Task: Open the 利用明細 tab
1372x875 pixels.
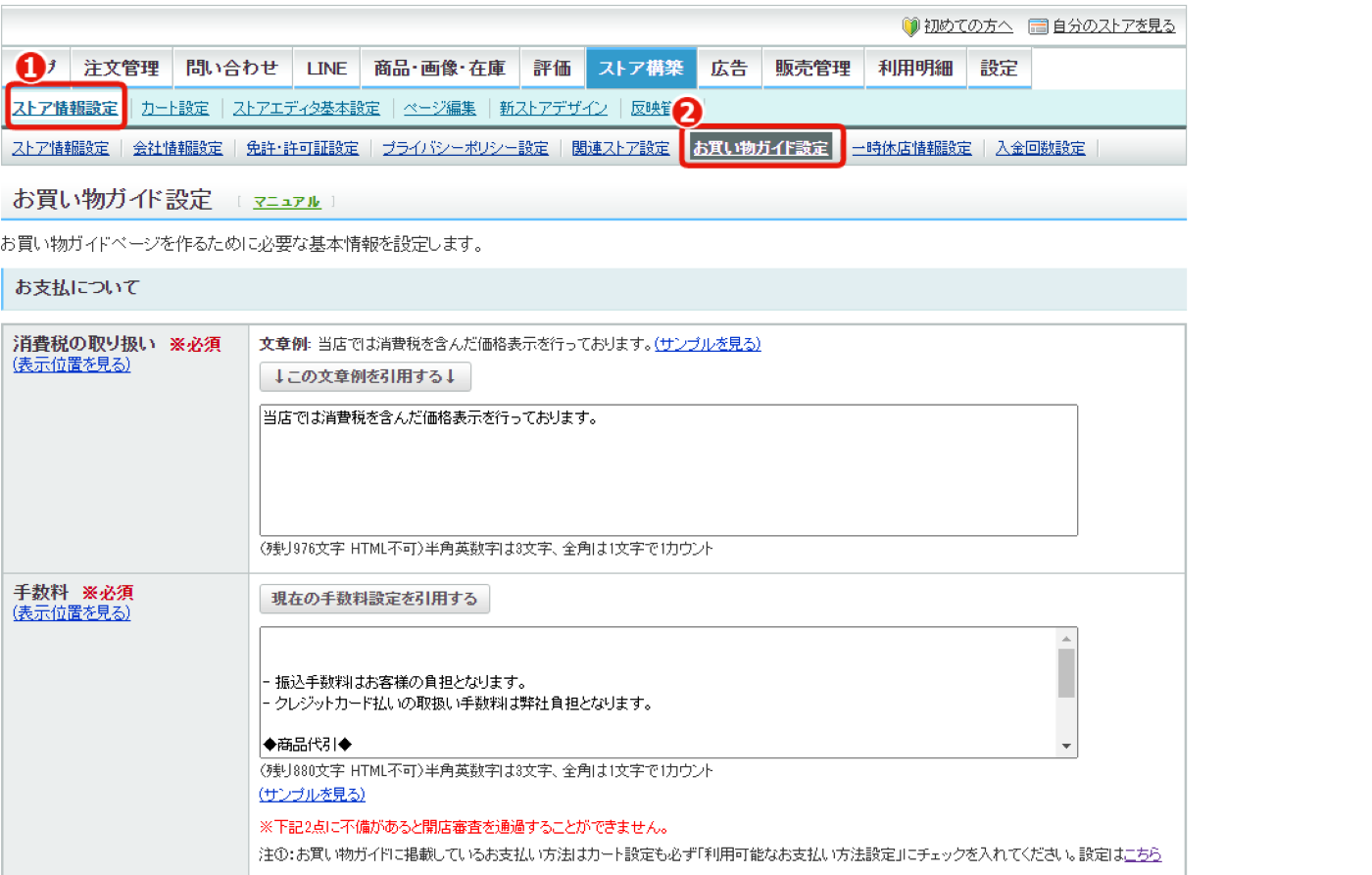Action: pyautogui.click(x=916, y=69)
